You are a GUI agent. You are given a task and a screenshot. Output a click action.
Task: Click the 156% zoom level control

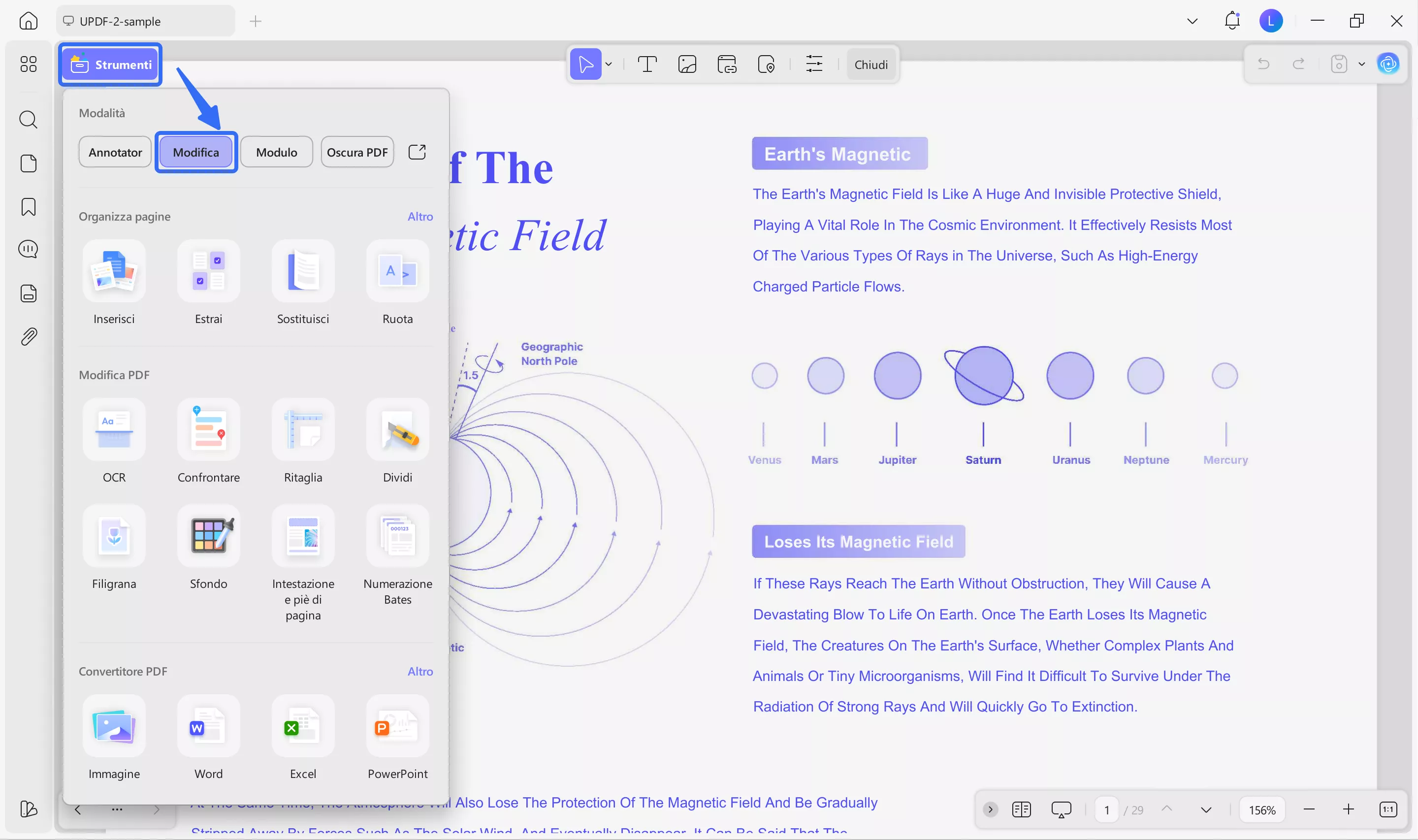pos(1262,809)
